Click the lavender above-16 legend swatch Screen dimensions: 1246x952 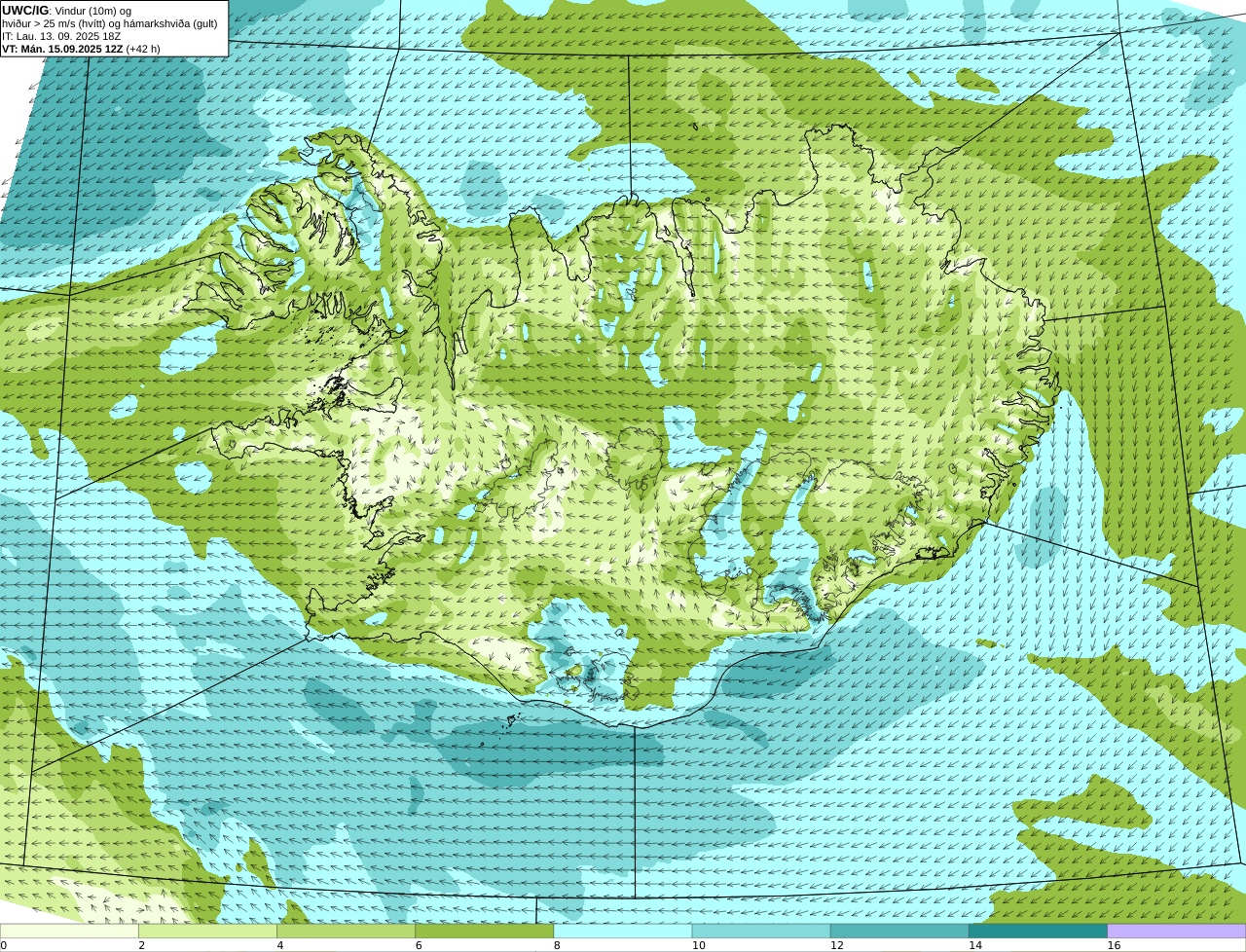[1177, 931]
